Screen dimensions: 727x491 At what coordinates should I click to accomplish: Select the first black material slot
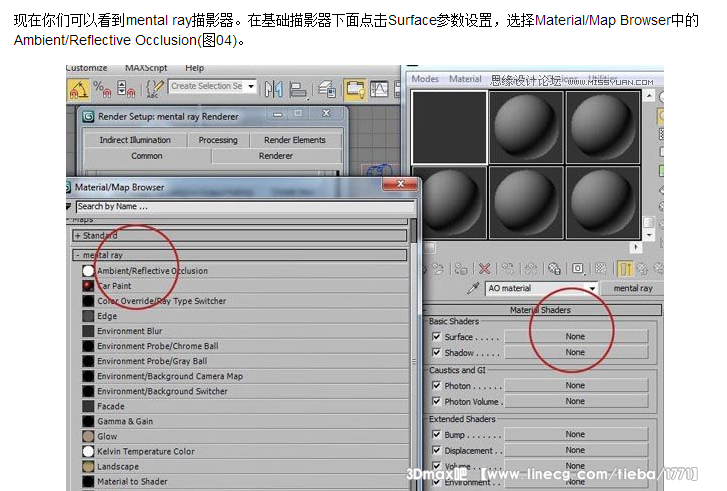449,127
